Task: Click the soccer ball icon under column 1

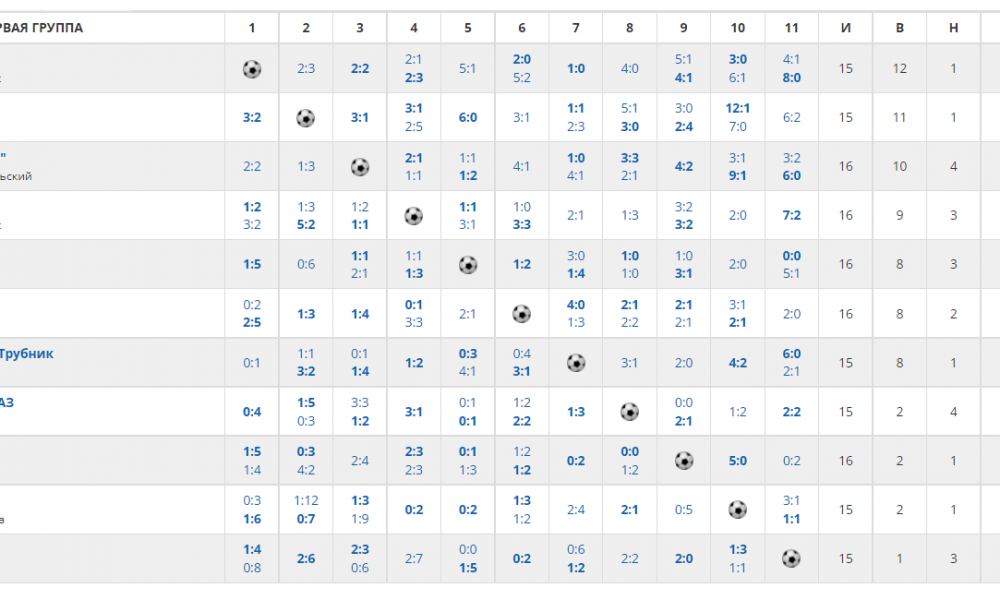Action: 252,69
